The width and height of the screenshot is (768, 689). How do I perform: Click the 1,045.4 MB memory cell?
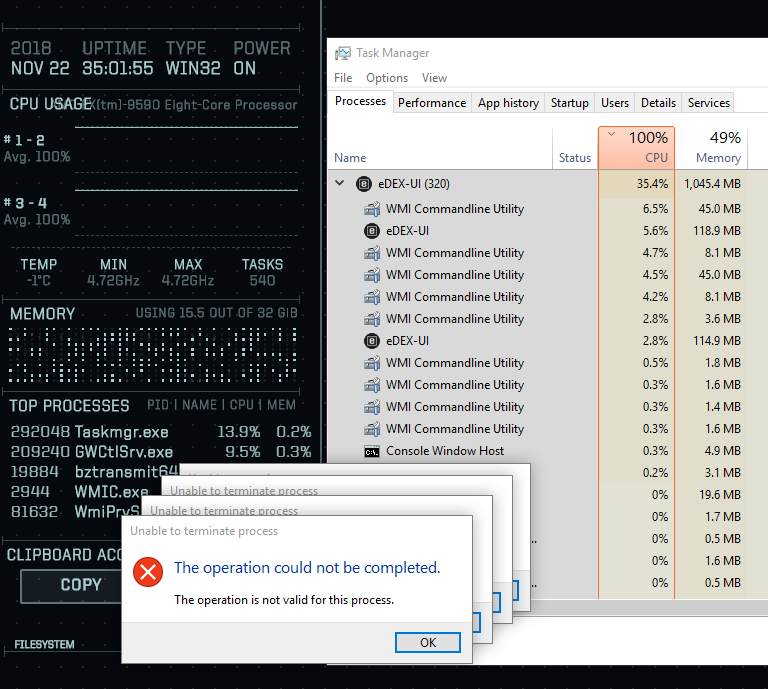pyautogui.click(x=712, y=184)
